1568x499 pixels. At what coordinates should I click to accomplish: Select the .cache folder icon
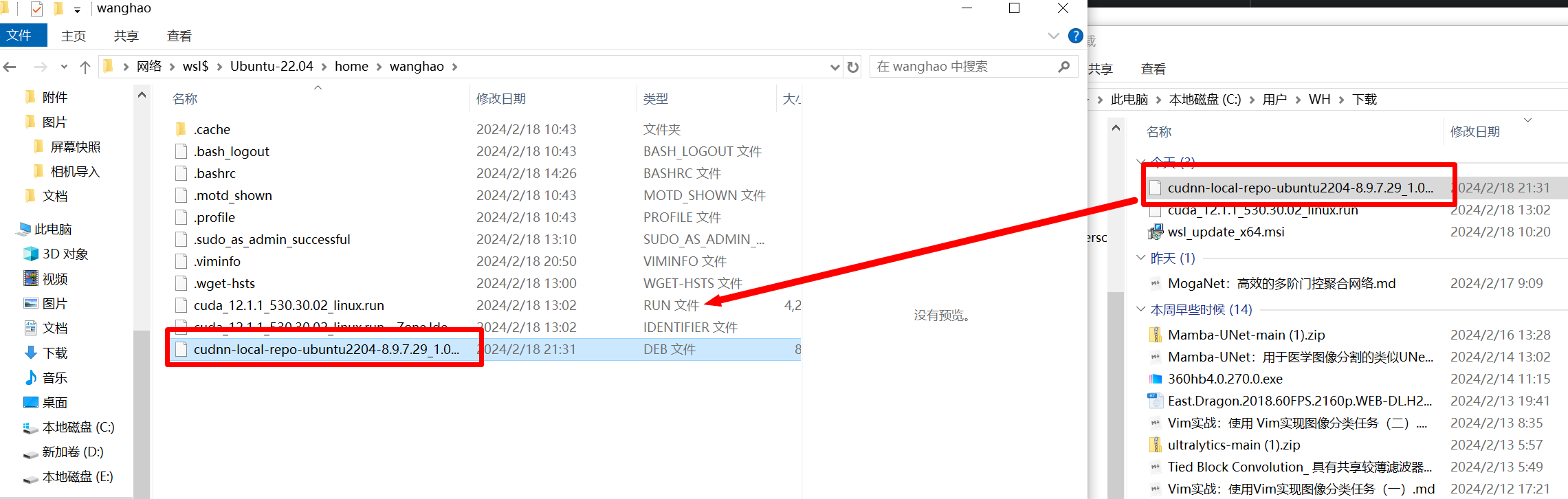point(181,129)
